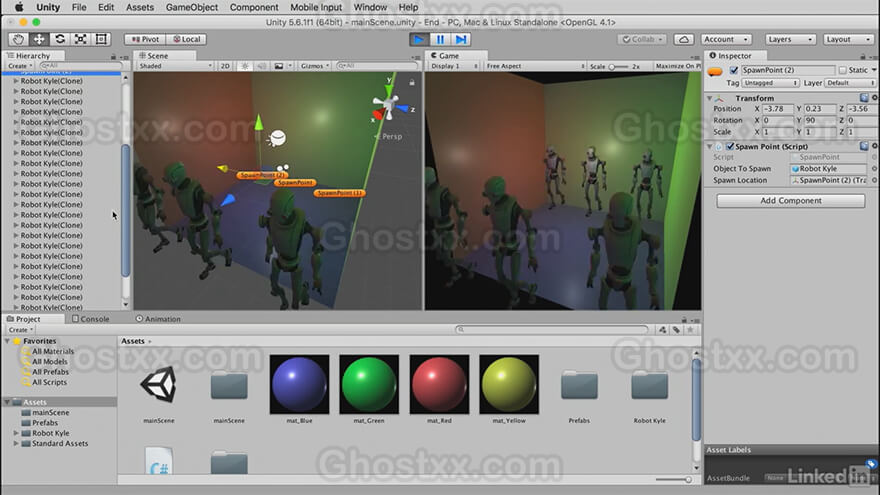880x495 pixels.
Task: Select the Move tool in toolbar
Action: [x=39, y=39]
